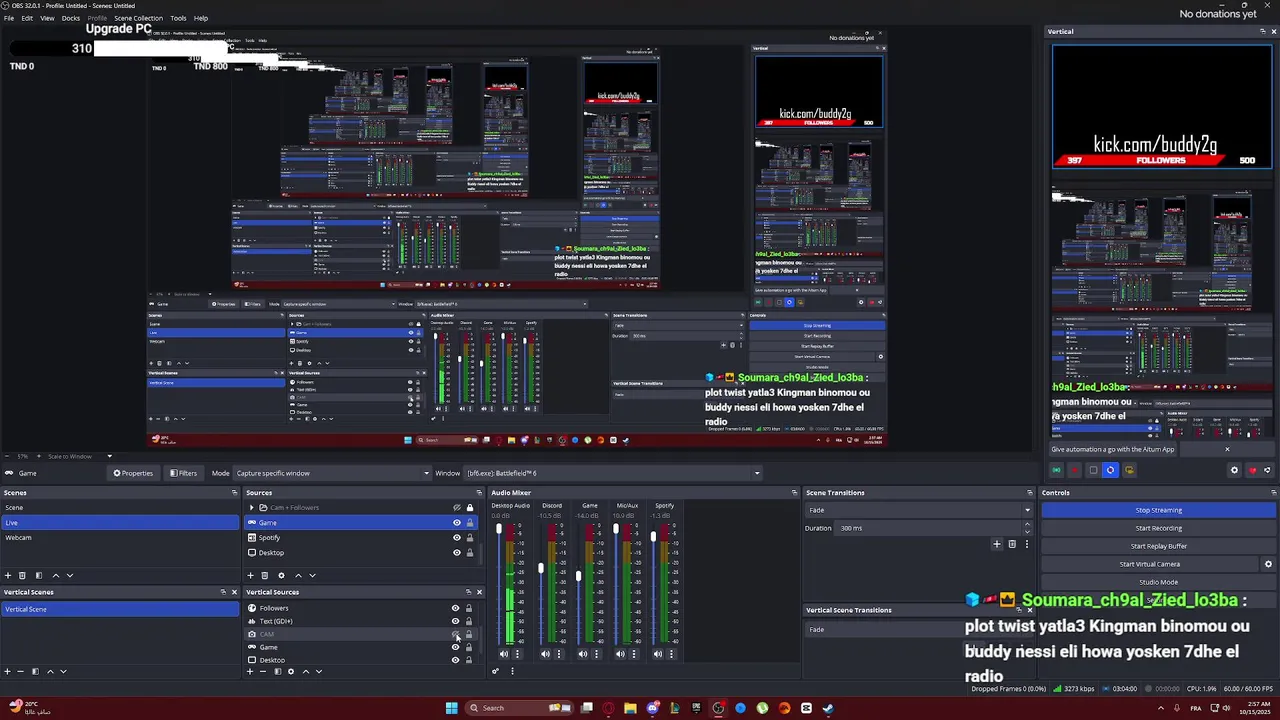Open the Edit menu
Image resolution: width=1280 pixels, height=720 pixels.
(x=27, y=18)
